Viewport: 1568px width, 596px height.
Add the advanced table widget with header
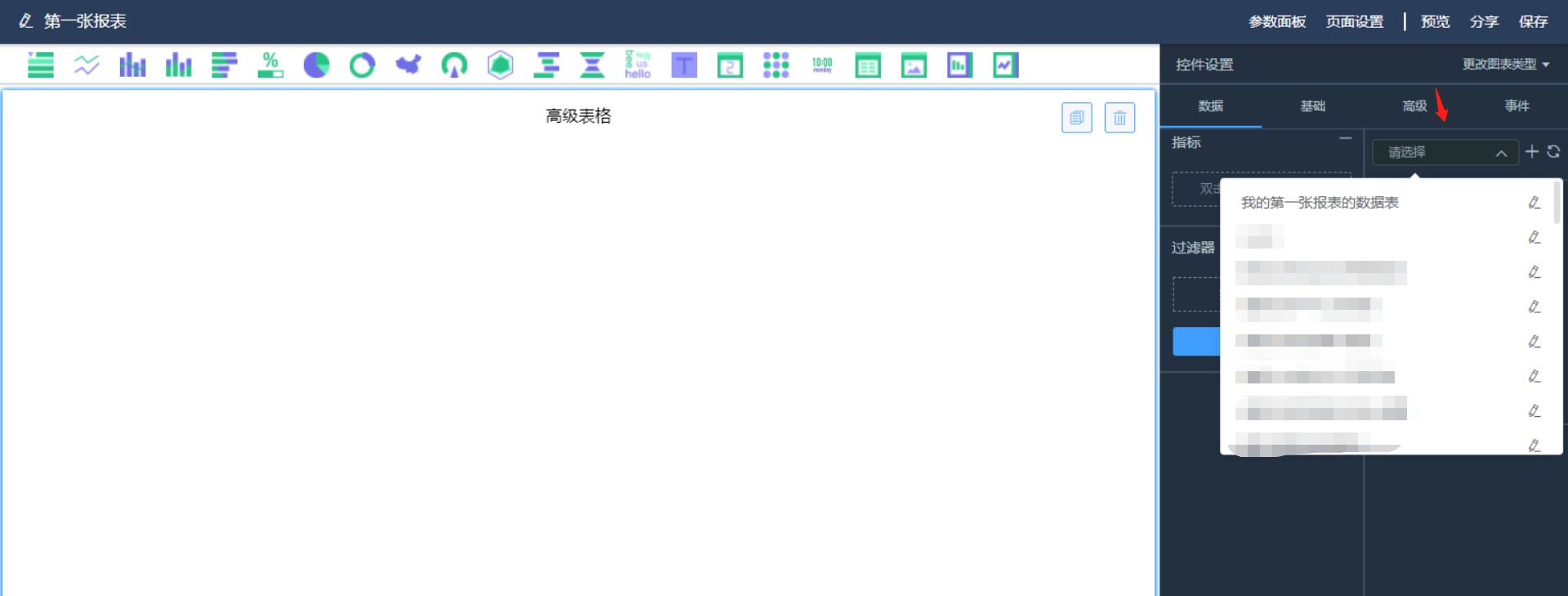(868, 65)
